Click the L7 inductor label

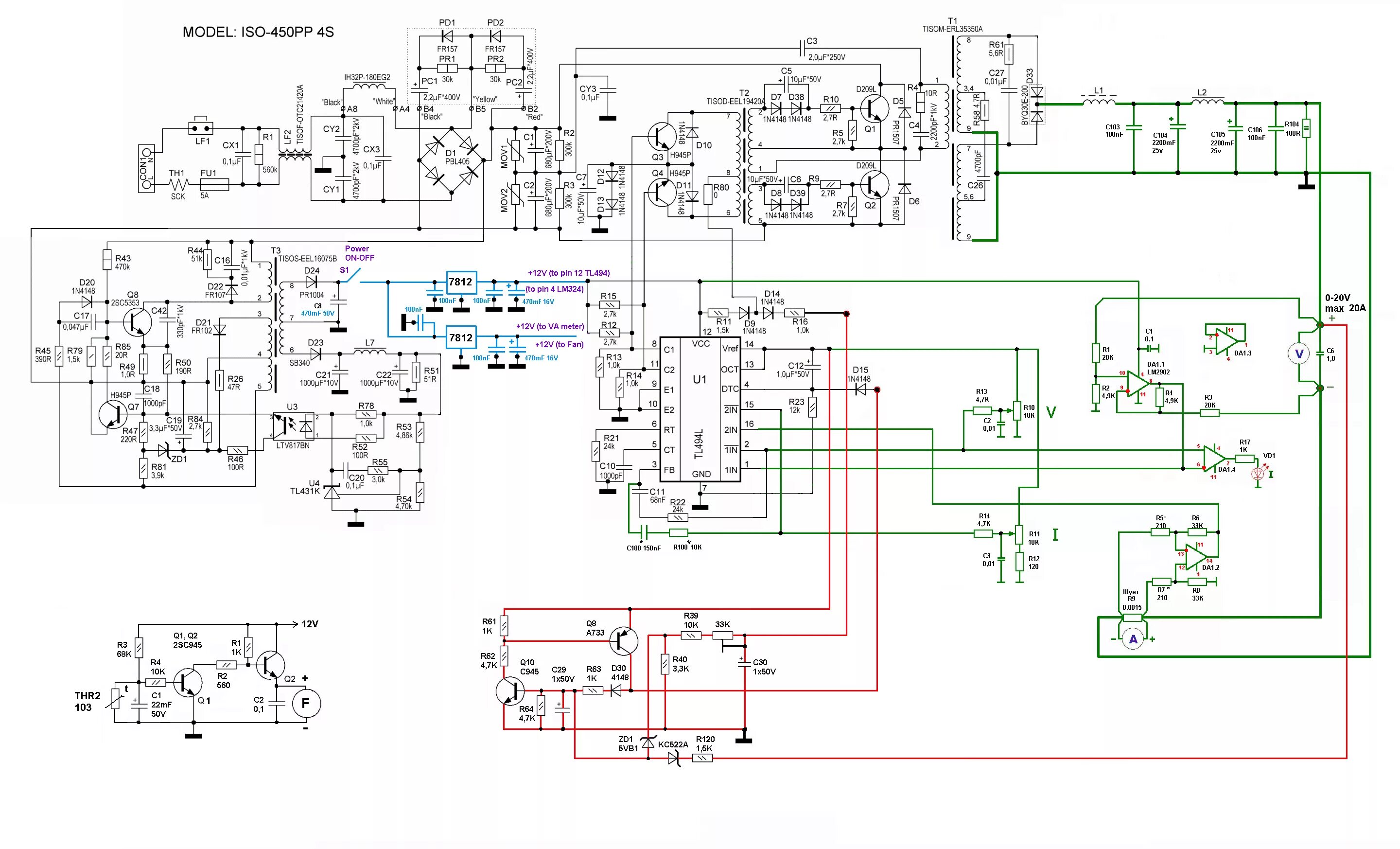click(x=369, y=343)
